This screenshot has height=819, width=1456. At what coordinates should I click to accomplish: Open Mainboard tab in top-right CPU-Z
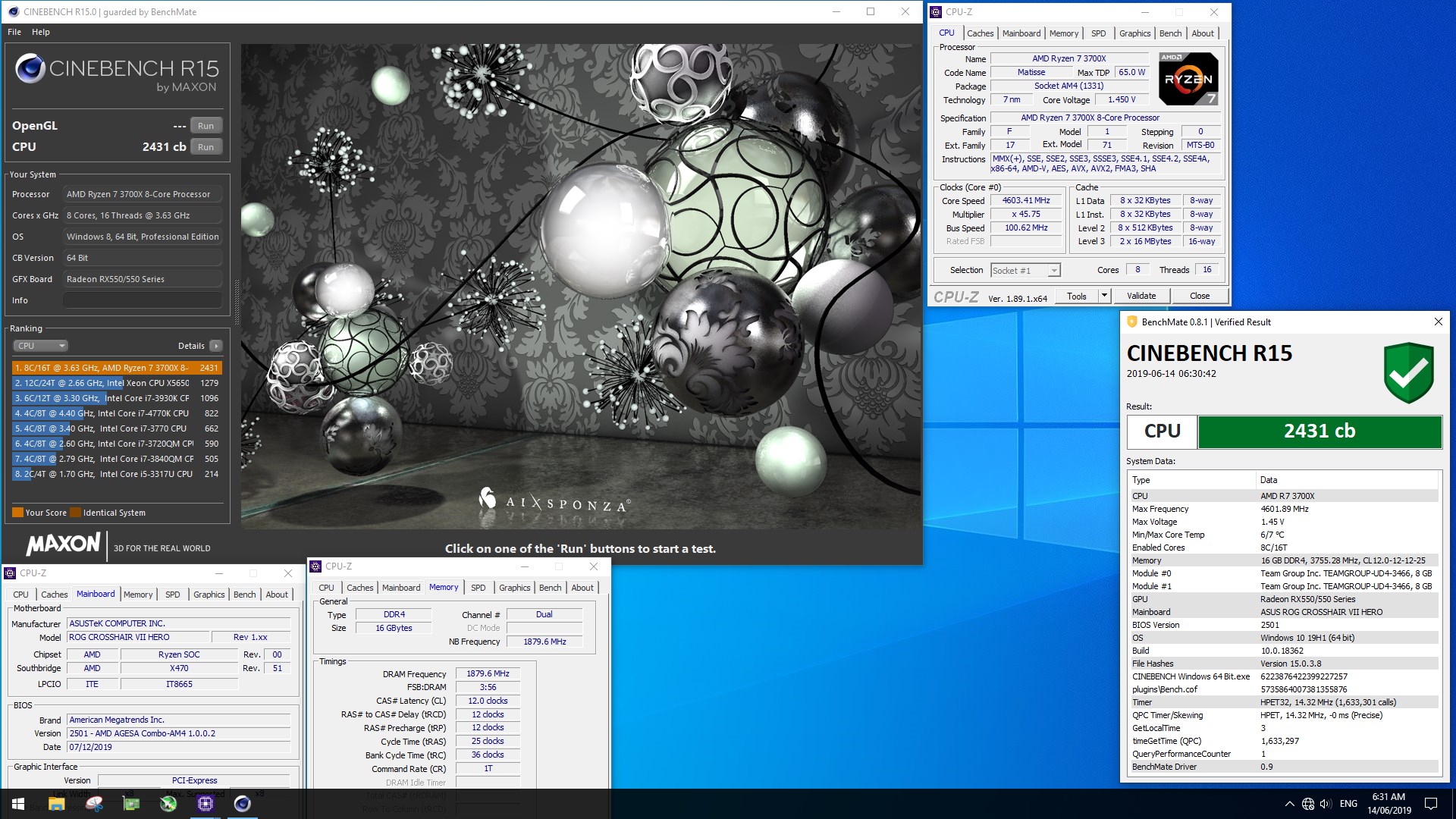point(1021,33)
